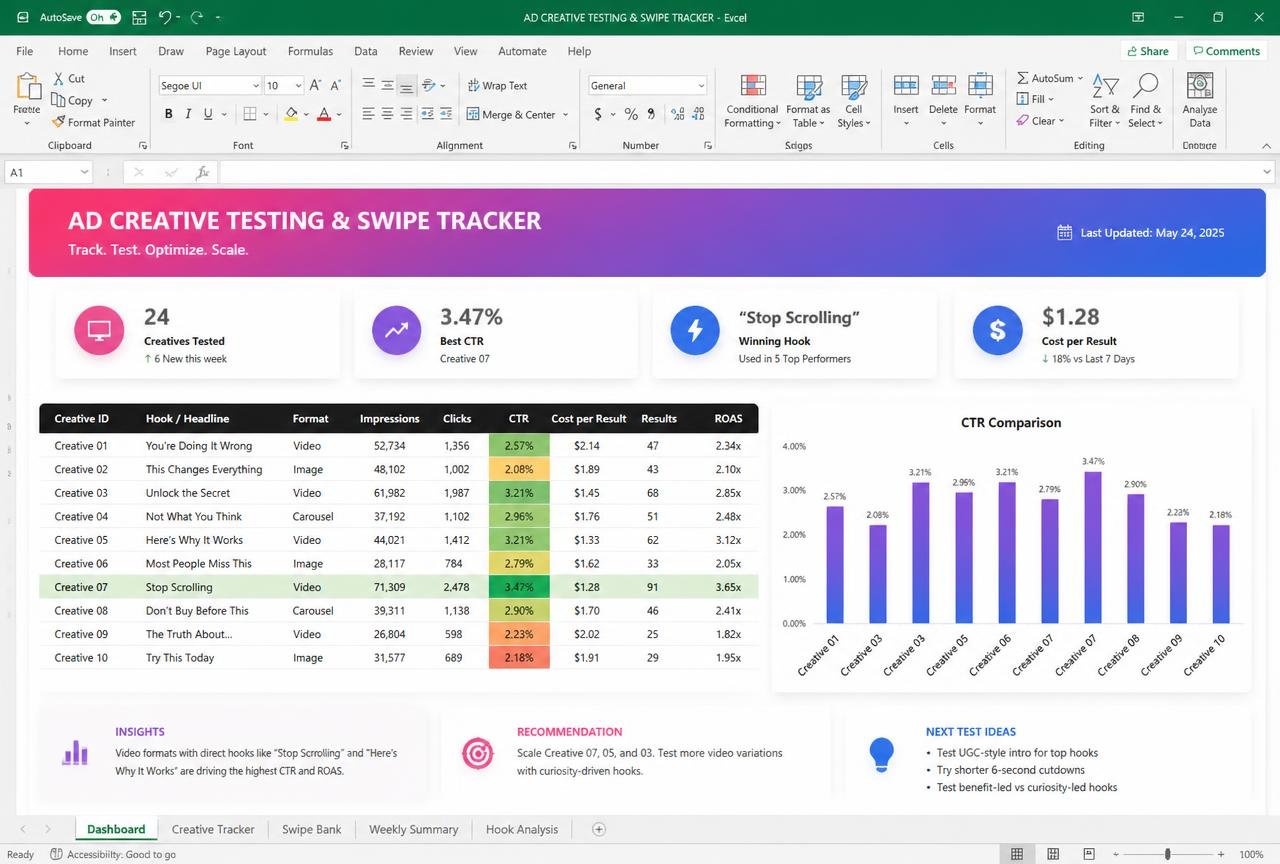The image size is (1280, 864).
Task: Open the font size 10 dropdown
Action: coord(298,86)
